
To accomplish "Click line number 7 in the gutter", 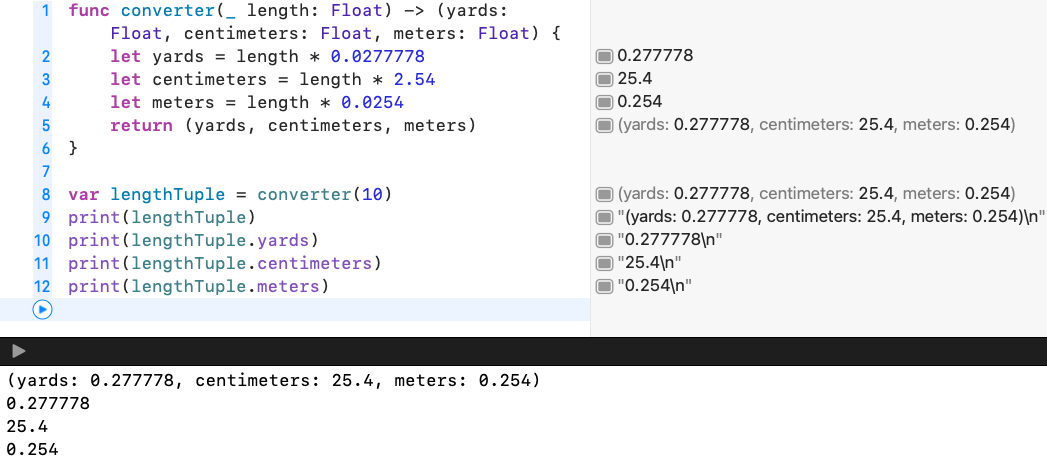I will (x=45, y=171).
